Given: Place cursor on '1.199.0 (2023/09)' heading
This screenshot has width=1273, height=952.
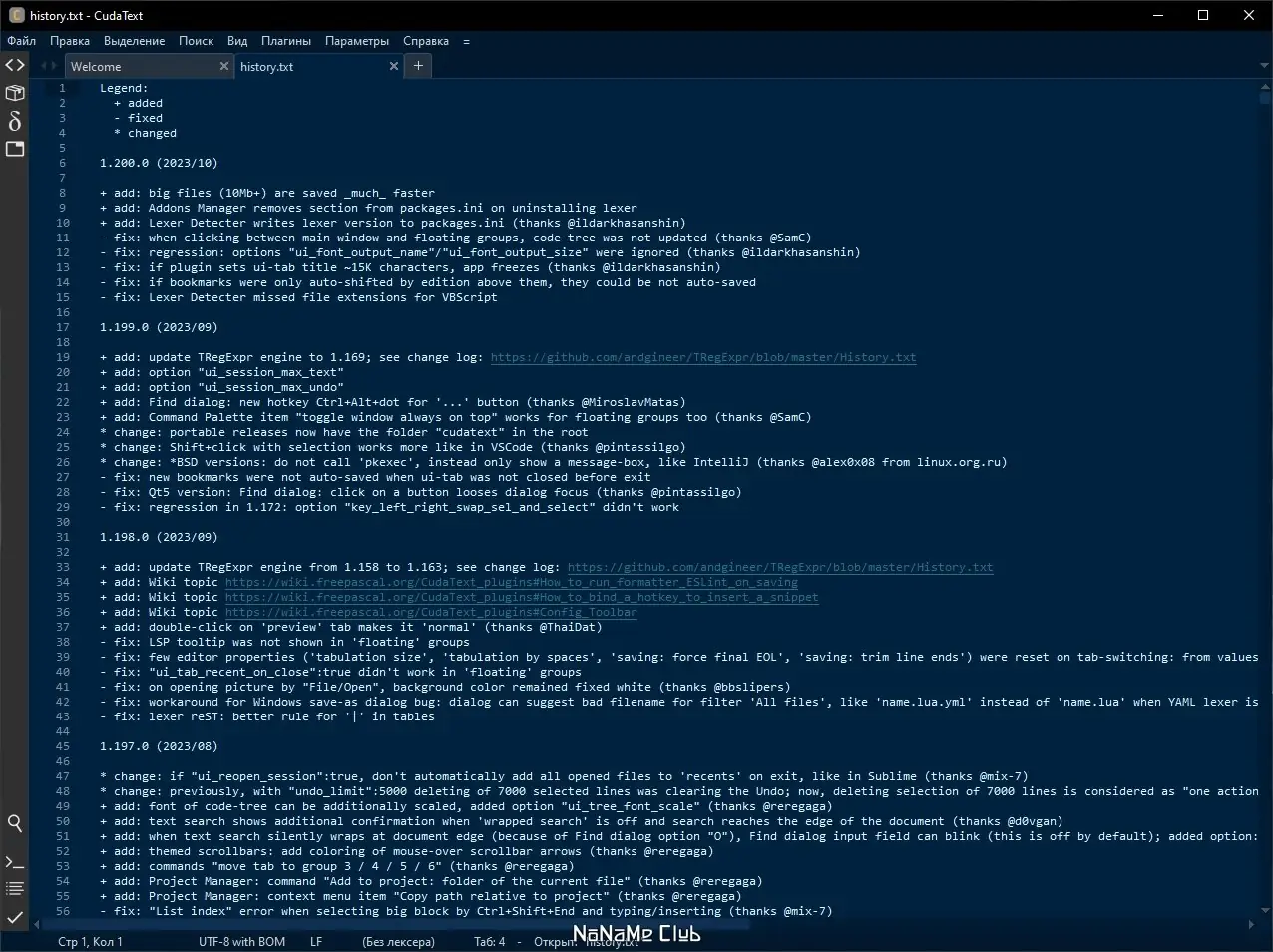Looking at the screenshot, I should coord(159,327).
